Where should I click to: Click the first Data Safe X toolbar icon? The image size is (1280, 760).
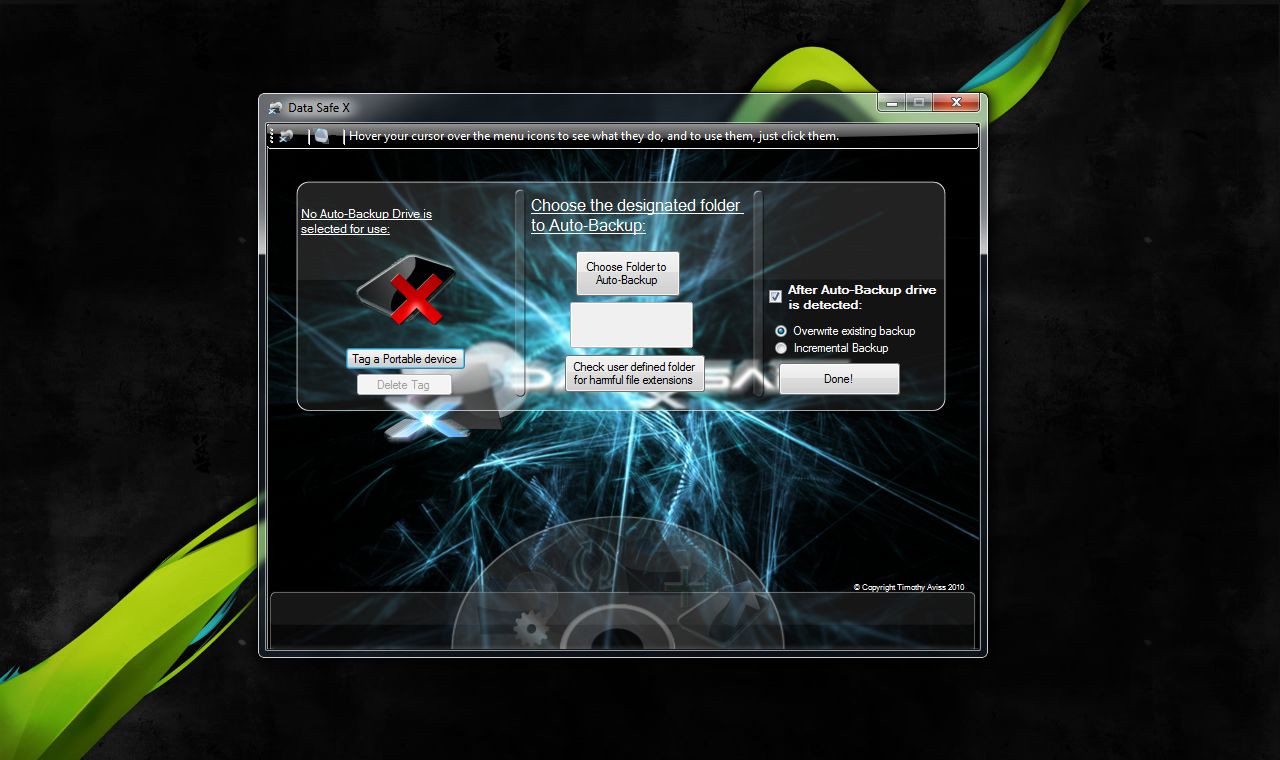tap(286, 136)
